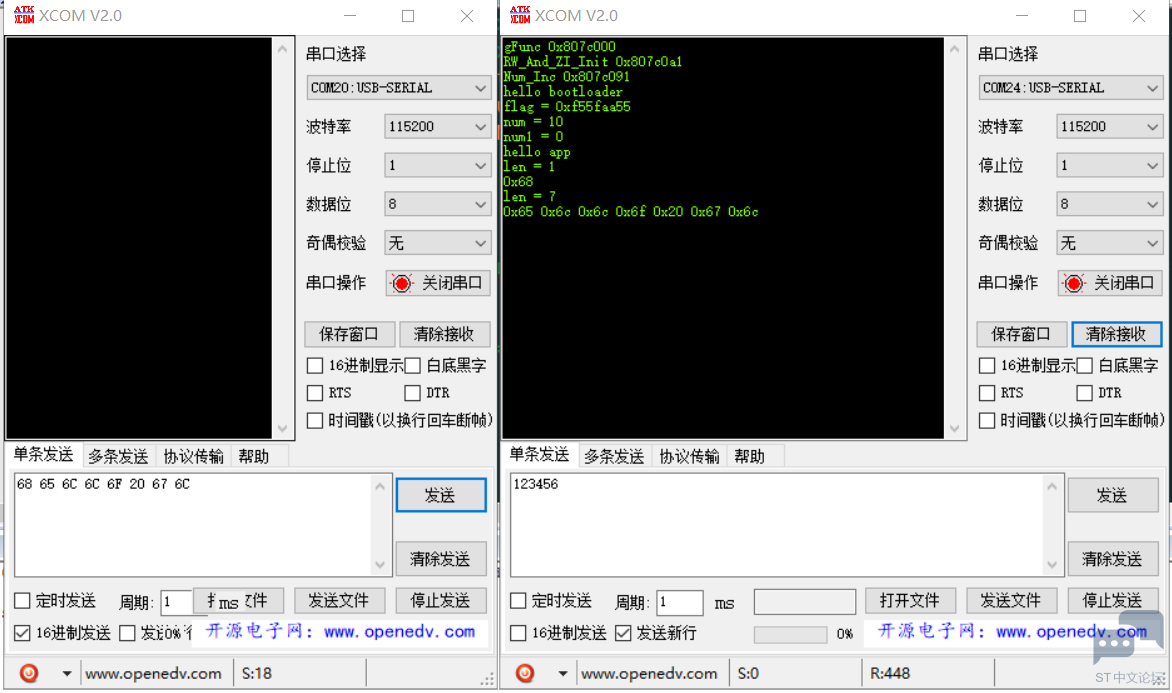Click 清除发送 in left window
This screenshot has width=1172, height=693.
pyautogui.click(x=440, y=559)
